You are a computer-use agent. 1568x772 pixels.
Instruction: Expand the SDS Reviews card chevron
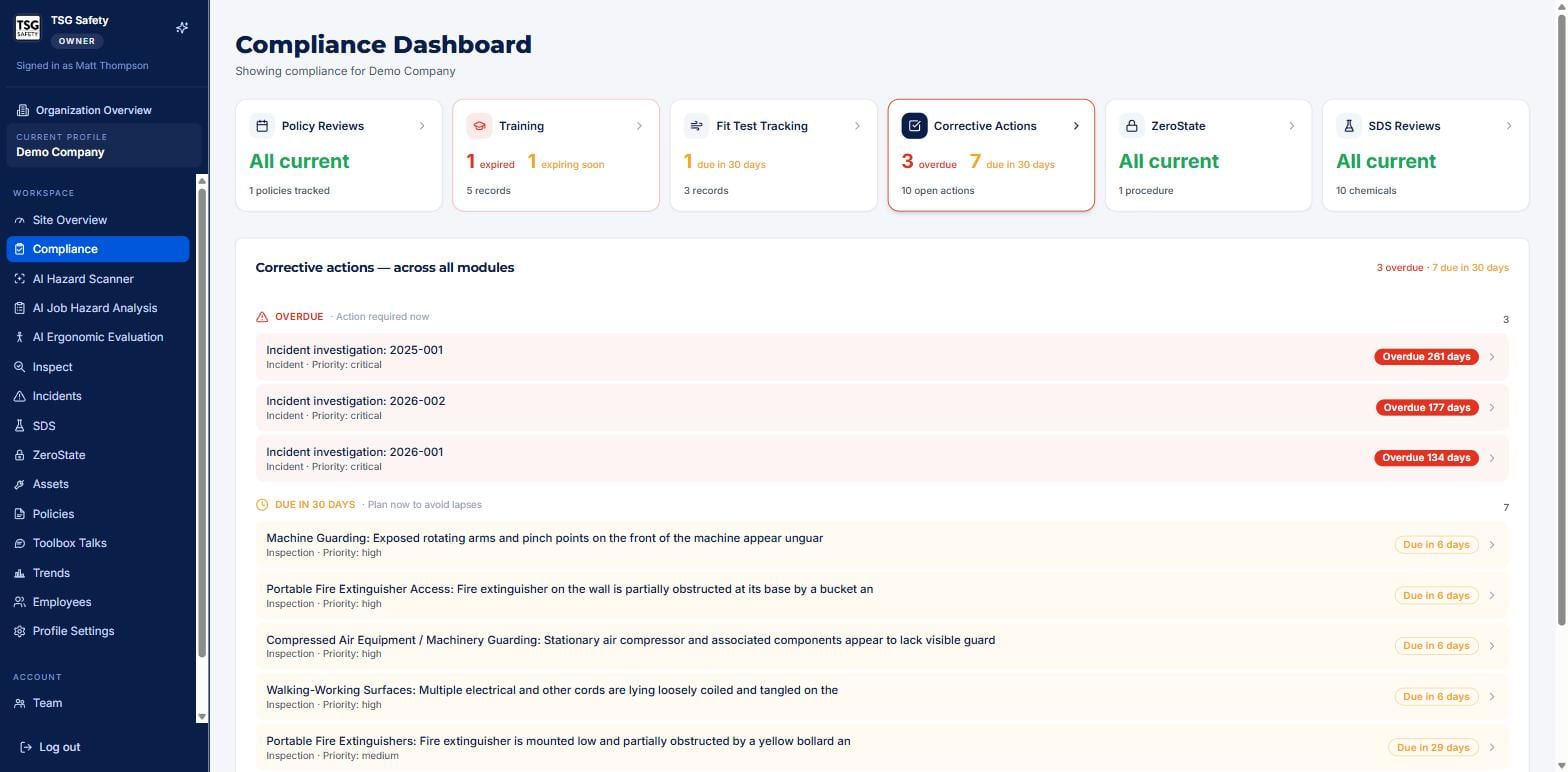coord(1509,126)
